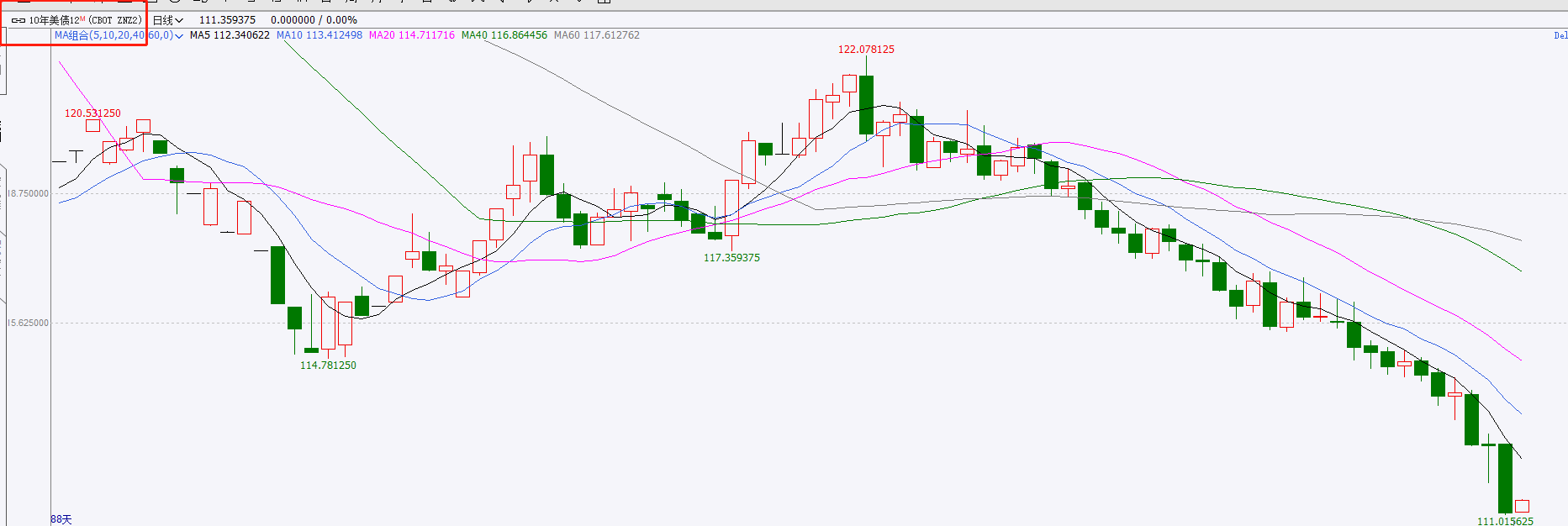
Task: Click the change value 0.000000 / 0.00%
Action: [x=314, y=20]
